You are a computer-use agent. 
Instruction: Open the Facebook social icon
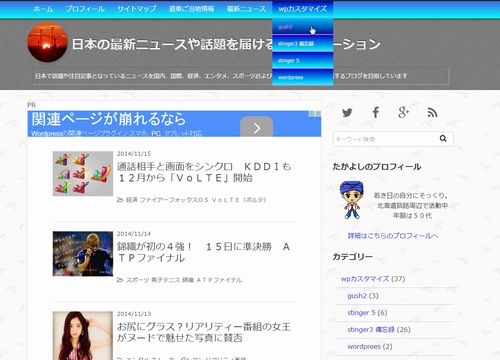click(376, 112)
